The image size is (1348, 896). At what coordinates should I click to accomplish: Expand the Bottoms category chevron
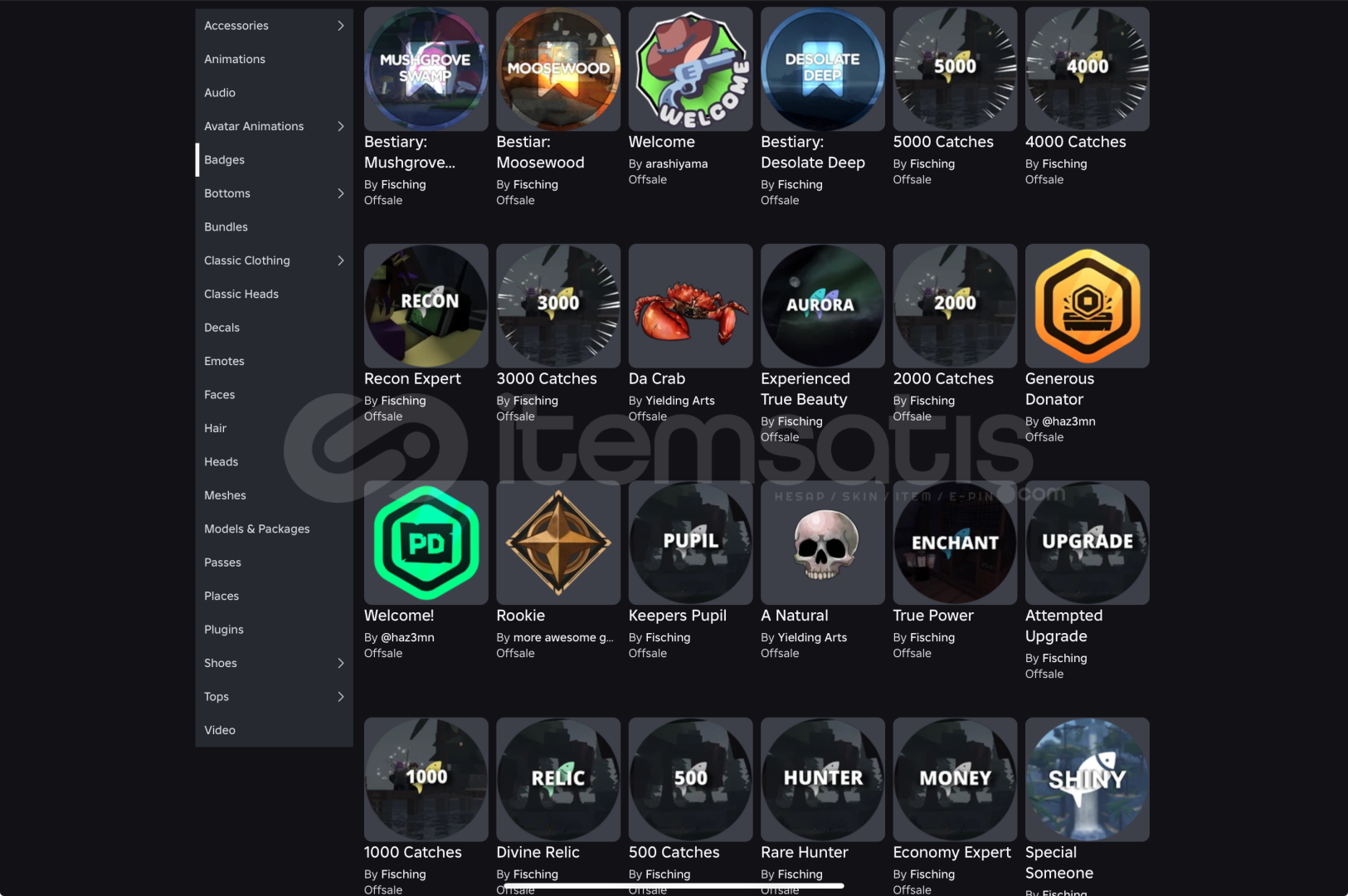click(x=341, y=193)
